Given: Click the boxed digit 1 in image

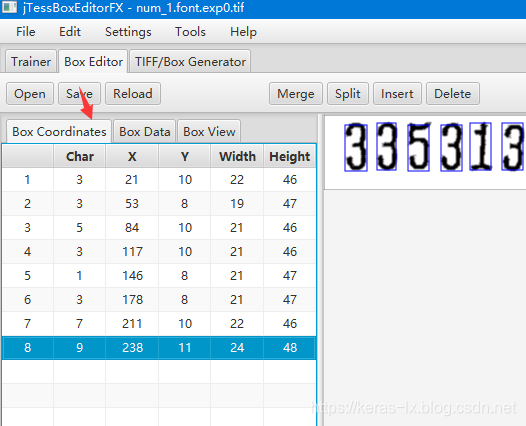Looking at the screenshot, I should click(x=480, y=146).
